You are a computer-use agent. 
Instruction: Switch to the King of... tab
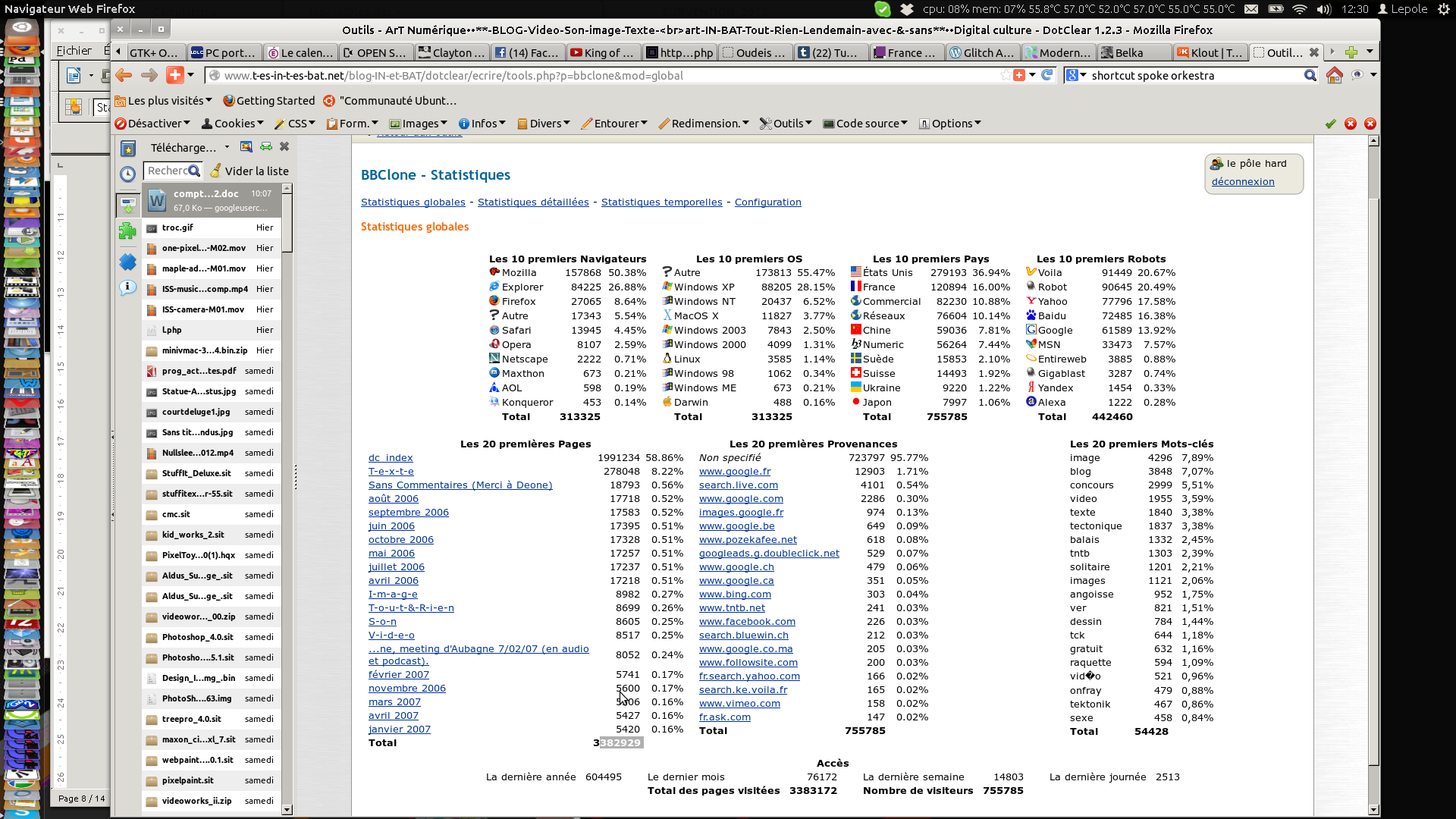tap(602, 52)
